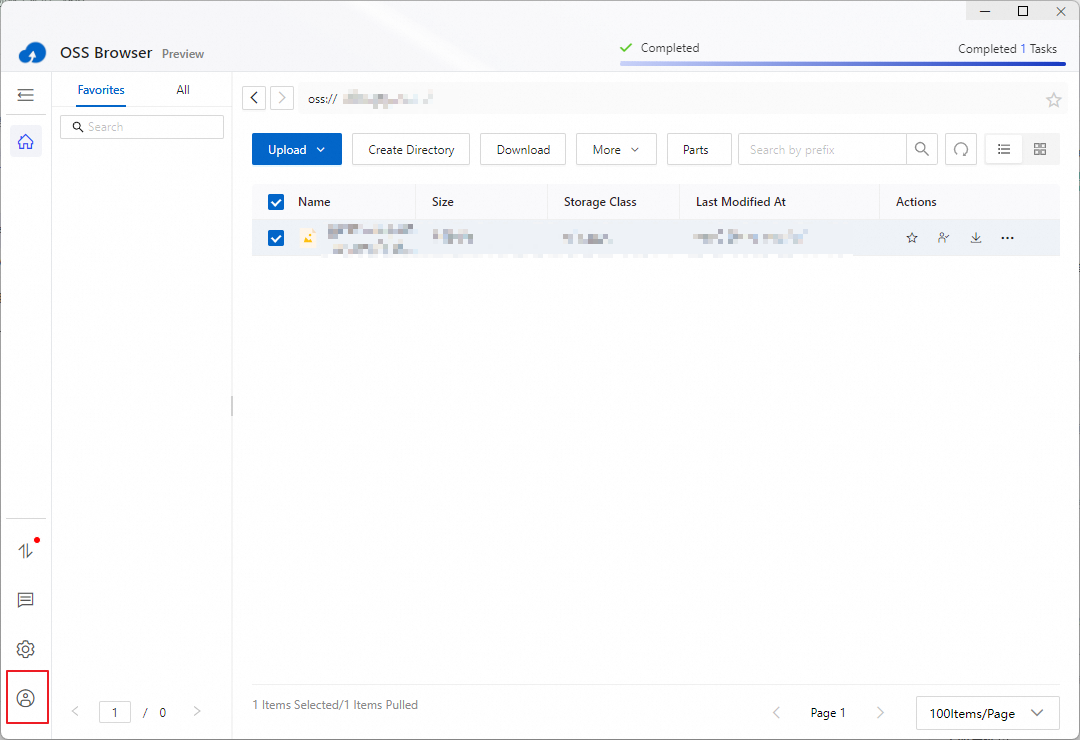Open the user account icon in sidebar

[x=26, y=698]
